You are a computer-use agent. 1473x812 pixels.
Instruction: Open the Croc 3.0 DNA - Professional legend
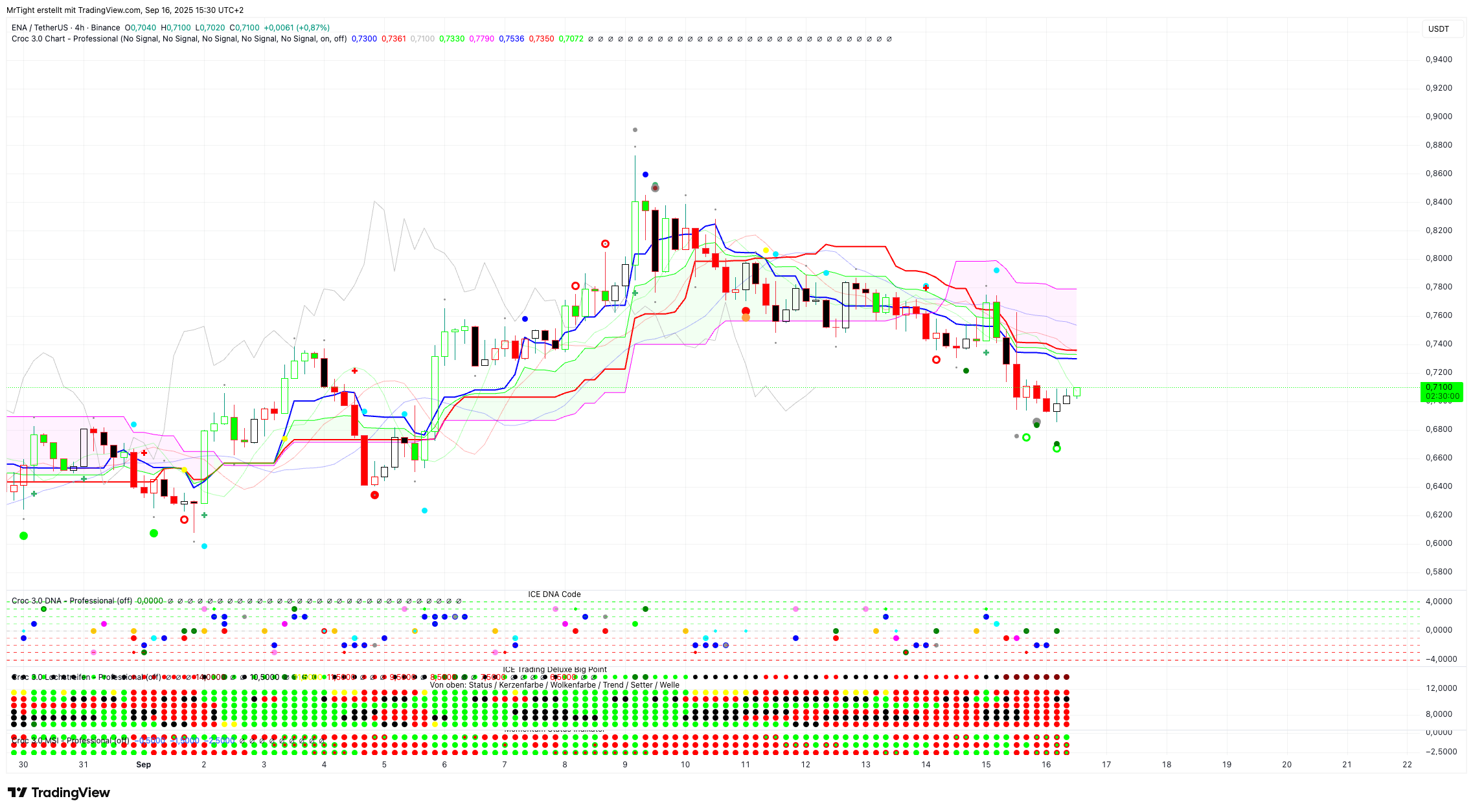[71, 601]
